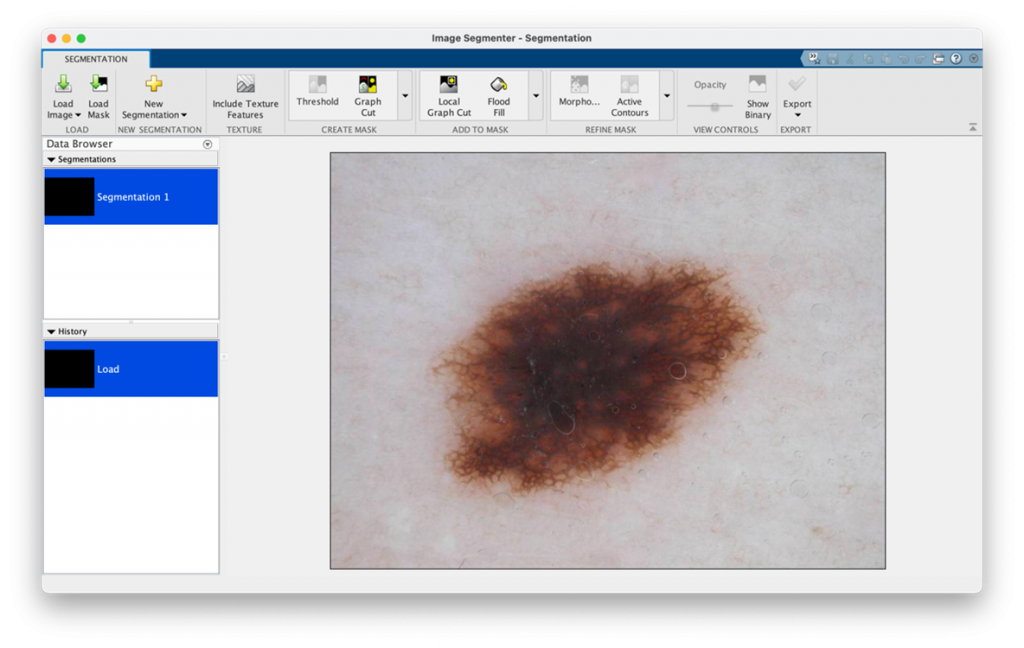This screenshot has width=1024, height=648.
Task: Toggle the Show Binary view
Action: (x=758, y=85)
